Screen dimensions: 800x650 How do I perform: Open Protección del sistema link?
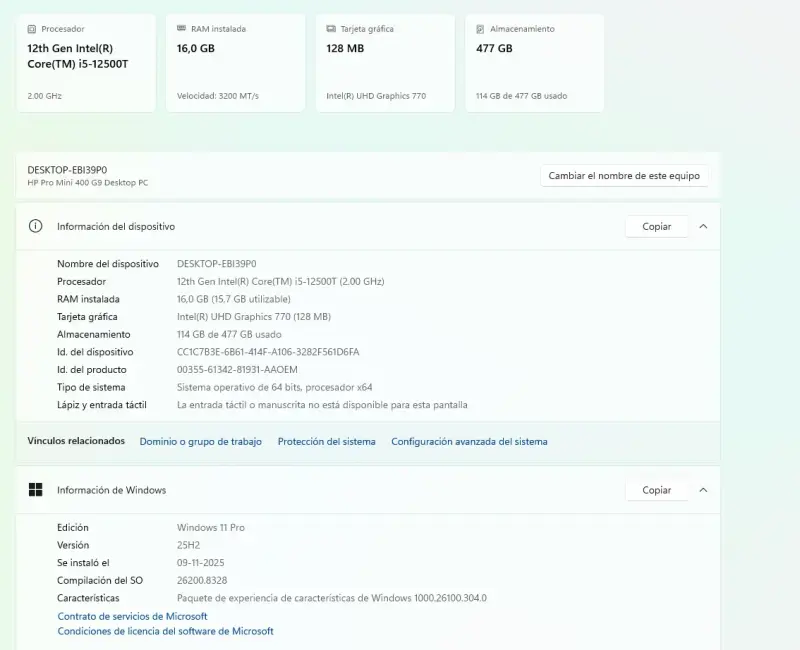327,441
